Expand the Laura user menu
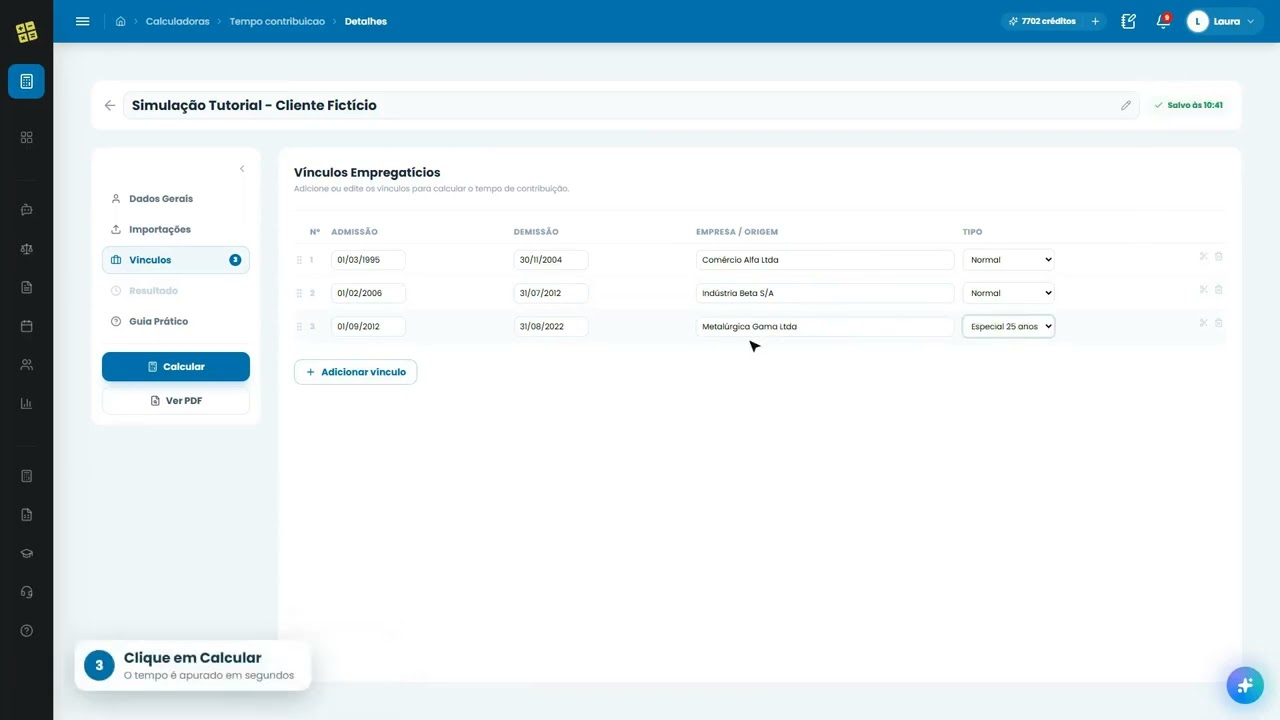The width and height of the screenshot is (1280, 720). point(1224,21)
